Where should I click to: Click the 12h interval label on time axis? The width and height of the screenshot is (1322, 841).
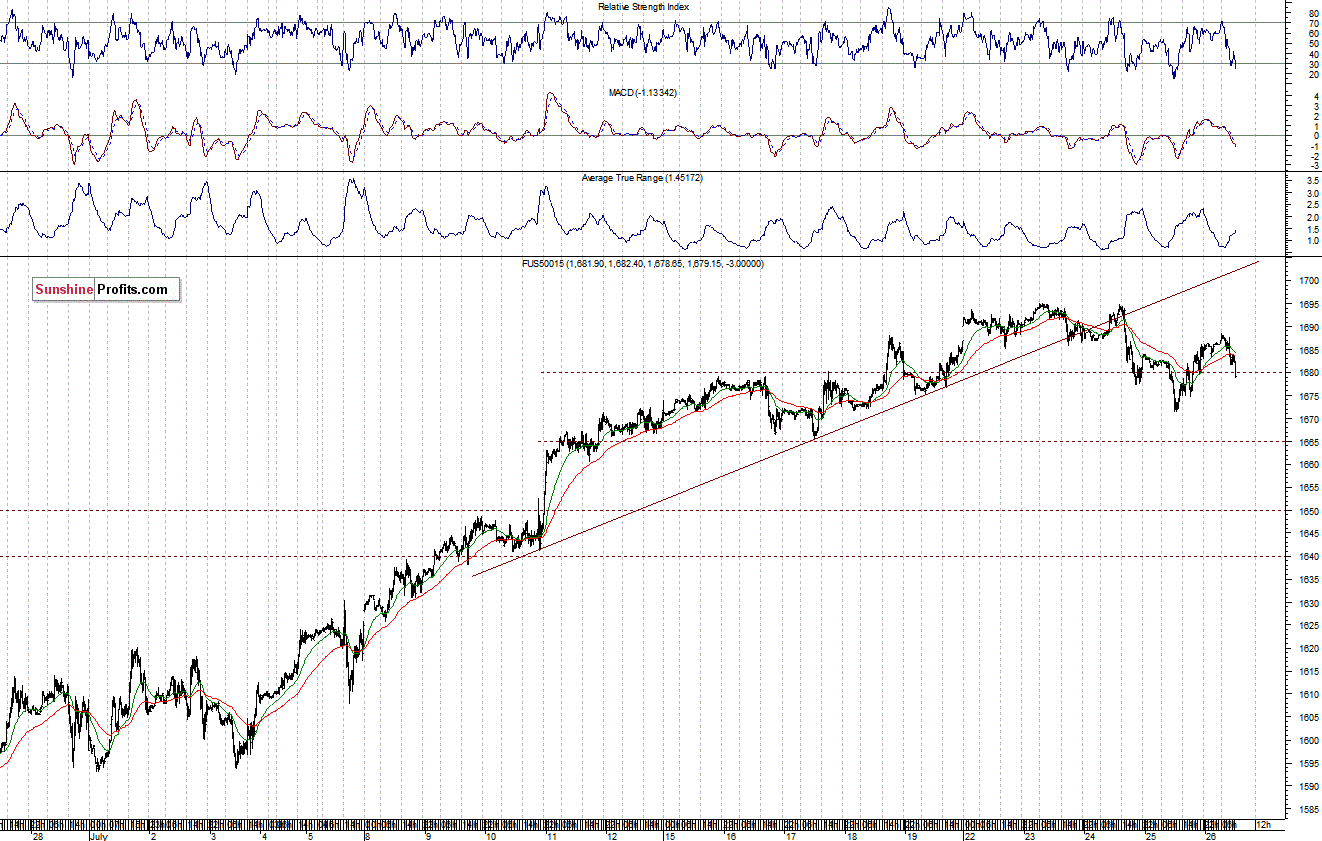[x=1262, y=824]
